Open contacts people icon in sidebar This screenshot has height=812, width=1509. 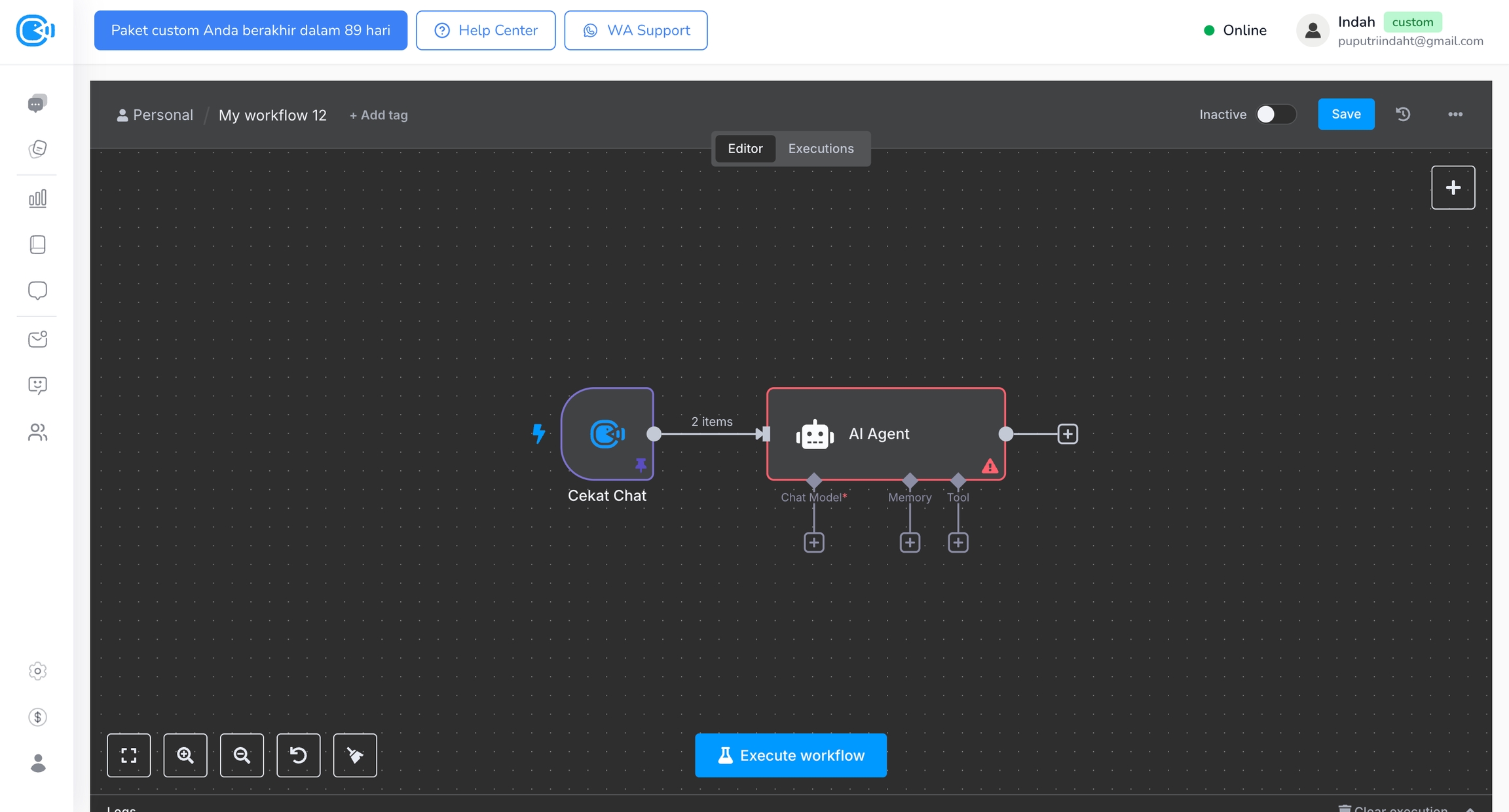click(37, 432)
